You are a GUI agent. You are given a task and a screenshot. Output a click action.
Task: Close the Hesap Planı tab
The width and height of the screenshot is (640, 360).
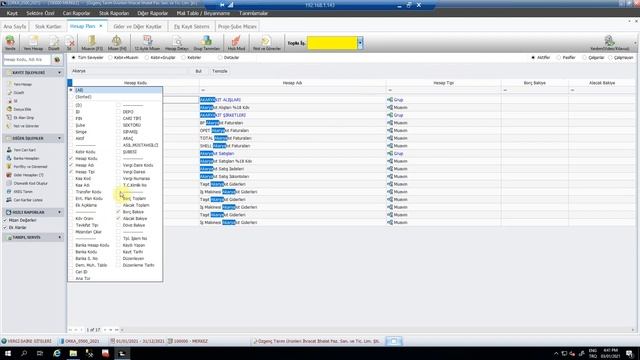(x=101, y=26)
